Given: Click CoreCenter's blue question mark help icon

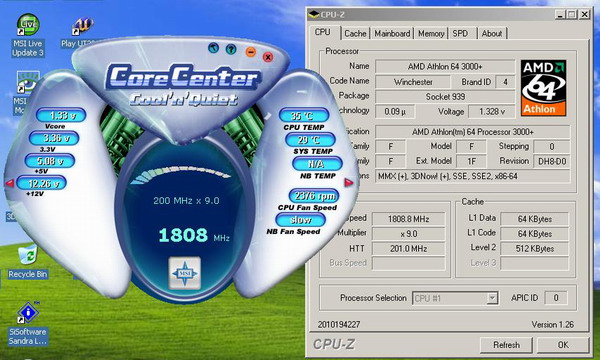Looking at the screenshot, I should pyautogui.click(x=231, y=49).
